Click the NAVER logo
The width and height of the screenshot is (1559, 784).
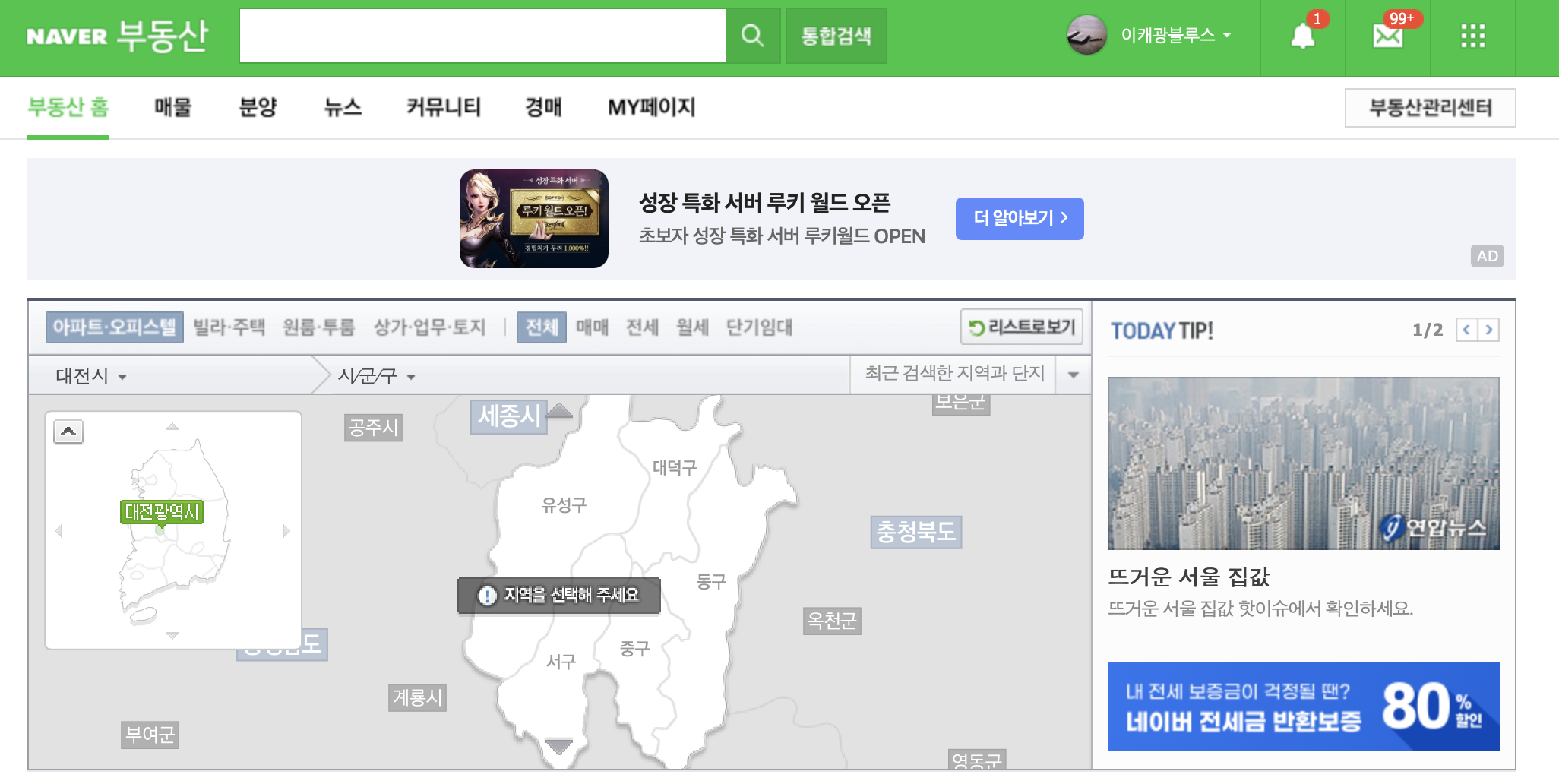pyautogui.click(x=67, y=36)
